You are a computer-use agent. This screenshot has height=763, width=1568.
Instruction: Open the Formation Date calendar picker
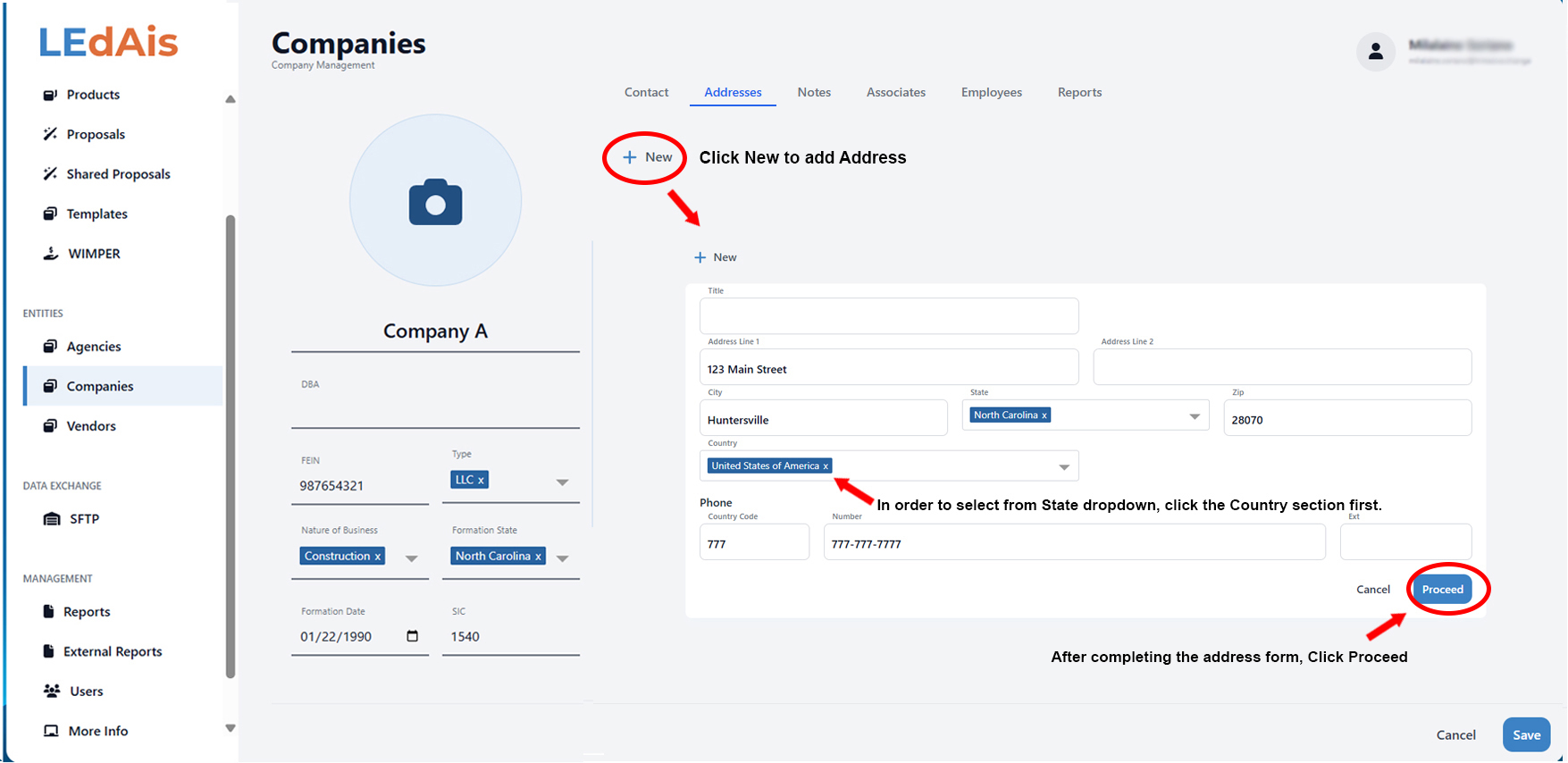(x=412, y=636)
